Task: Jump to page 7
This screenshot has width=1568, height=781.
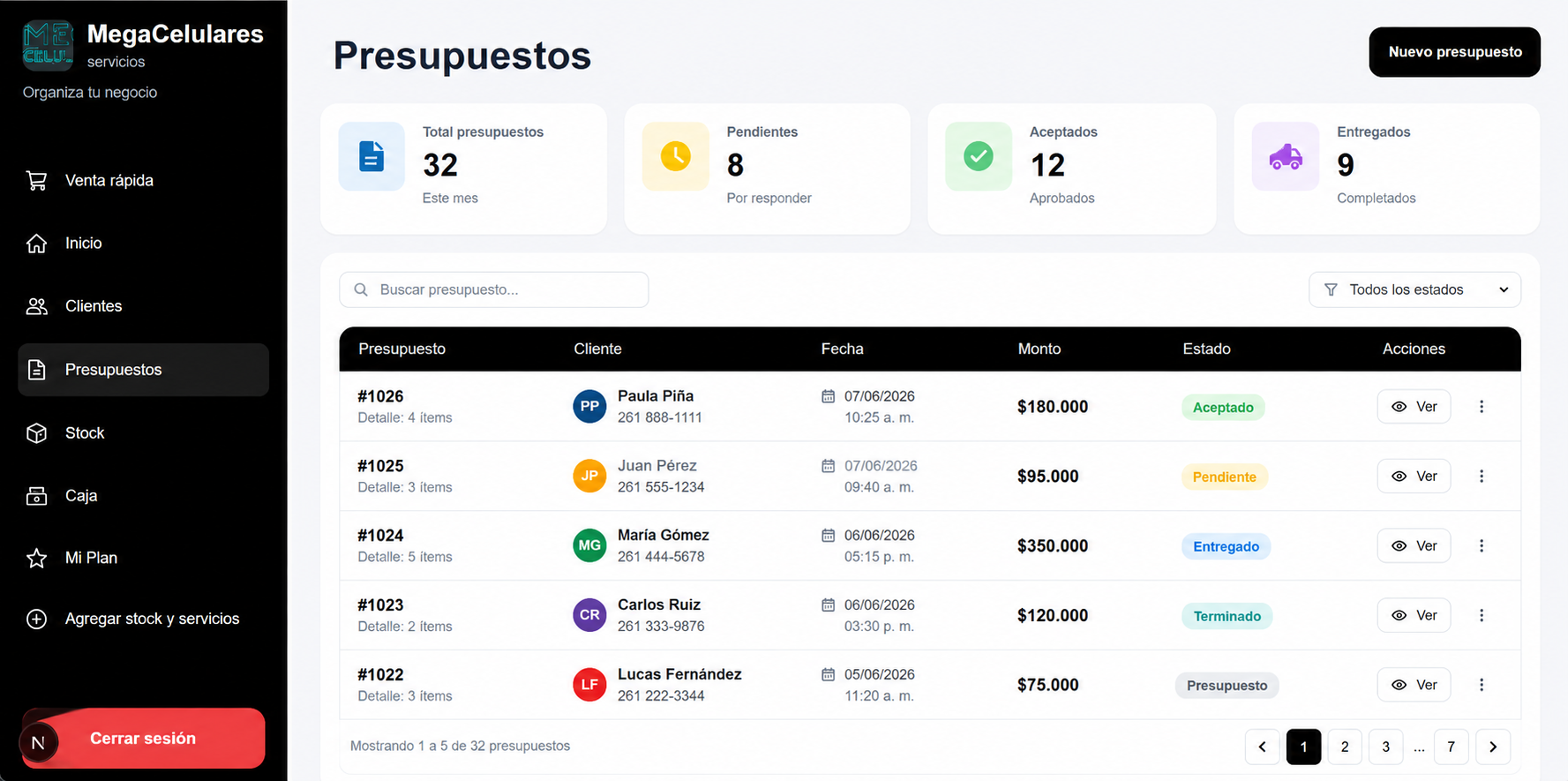Action: coord(1452,747)
